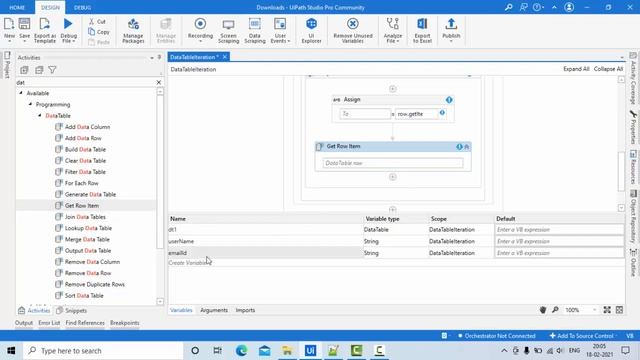
Task: Open the Windows Start menu
Action: click(11, 351)
